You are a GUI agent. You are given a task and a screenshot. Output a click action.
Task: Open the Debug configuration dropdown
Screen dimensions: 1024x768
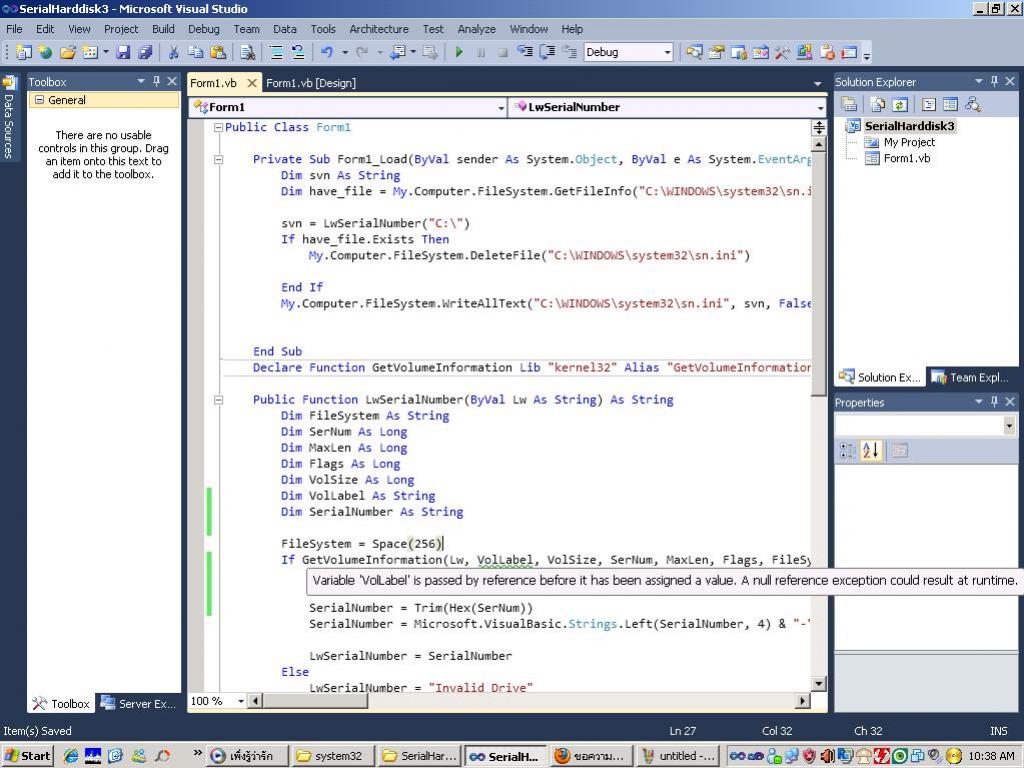(667, 52)
